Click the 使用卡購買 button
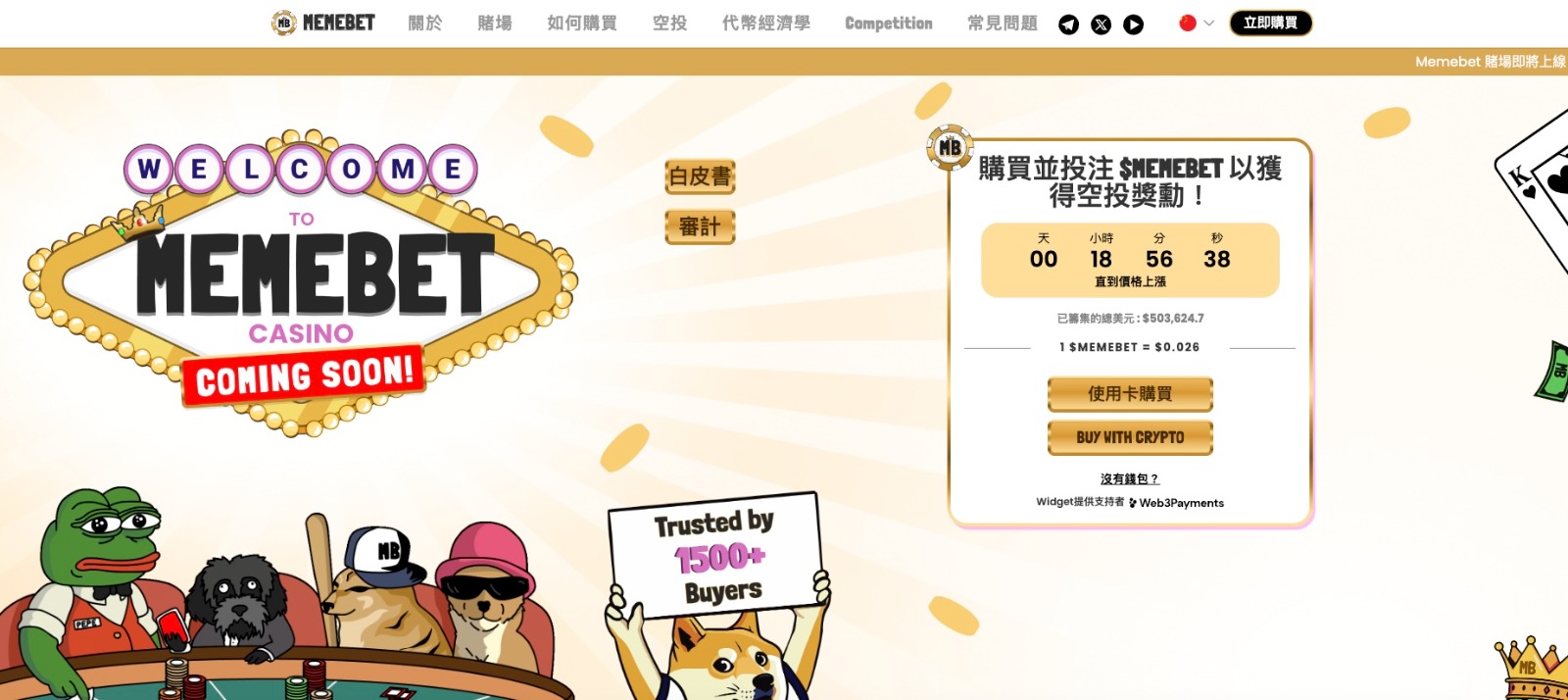 click(1130, 394)
